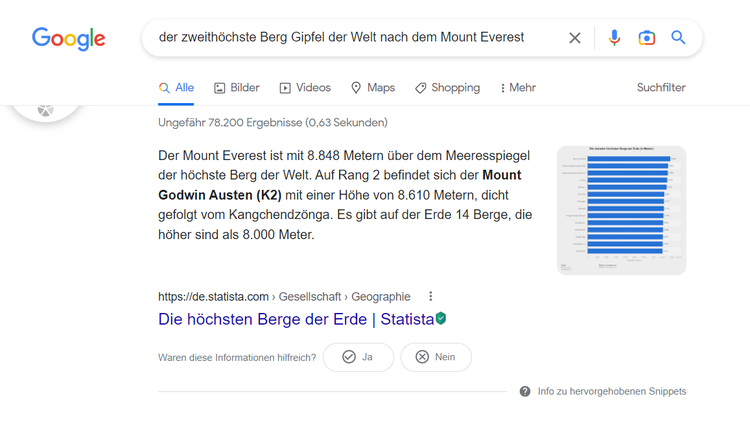Viewport: 750px width, 427px height.
Task: Run search with the magnifying glass icon
Action: click(678, 37)
